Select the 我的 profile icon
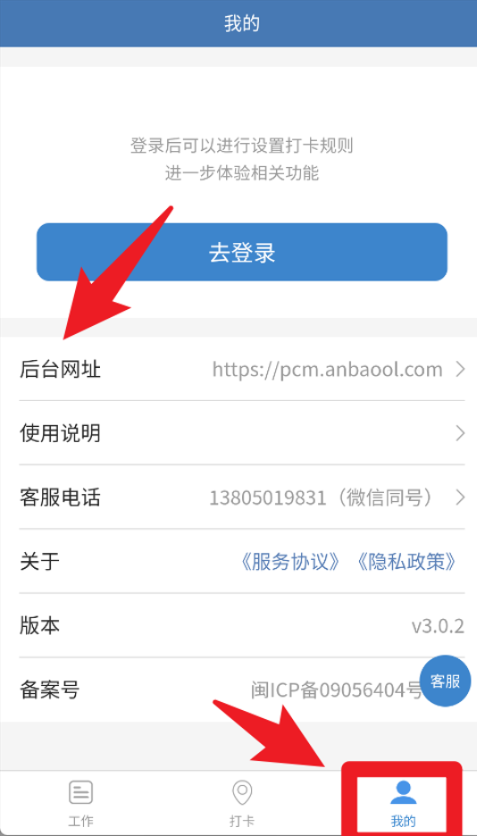The height and width of the screenshot is (836, 477). click(403, 792)
